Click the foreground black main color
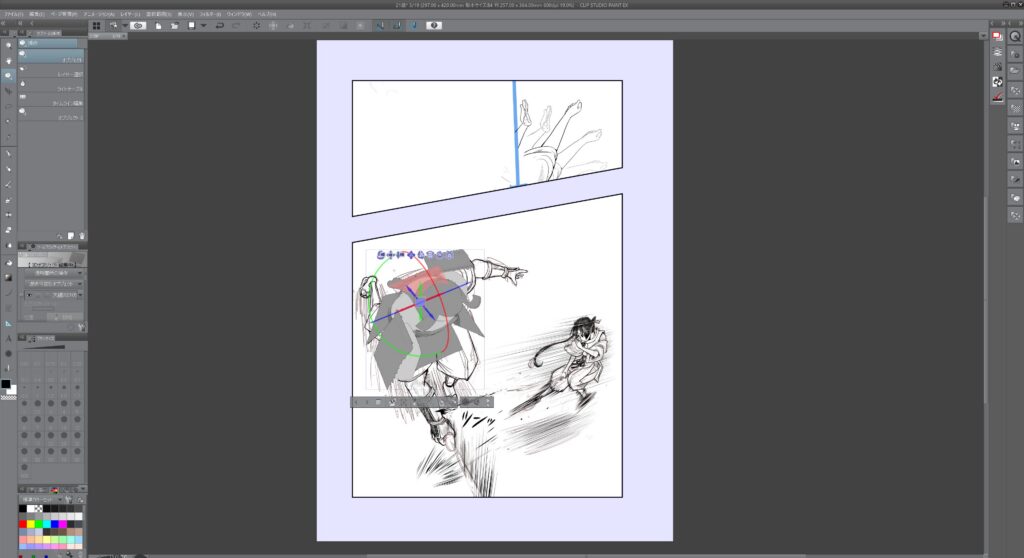Viewport: 1024px width, 558px height. click(x=5, y=384)
